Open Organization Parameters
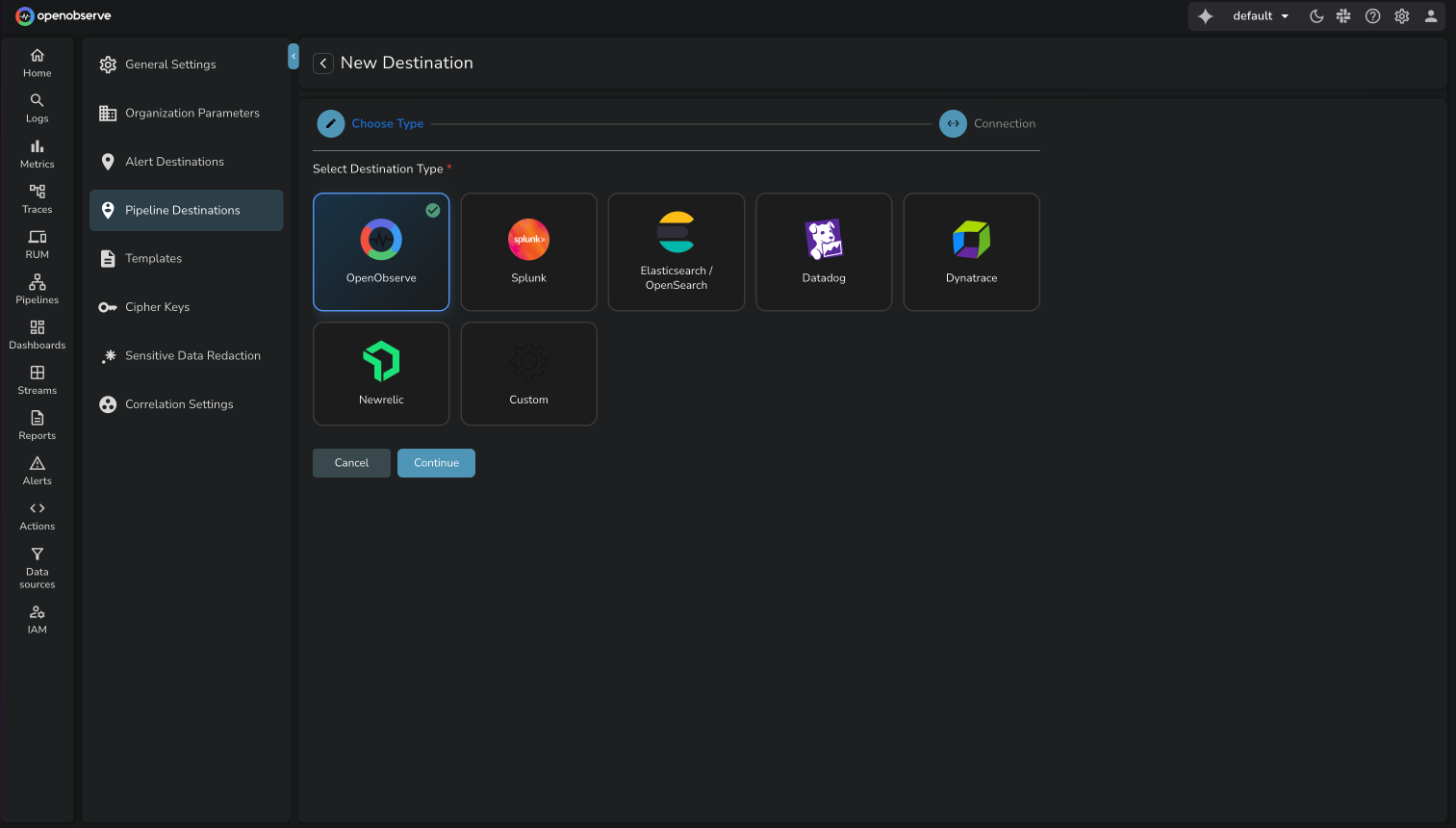 (x=187, y=113)
